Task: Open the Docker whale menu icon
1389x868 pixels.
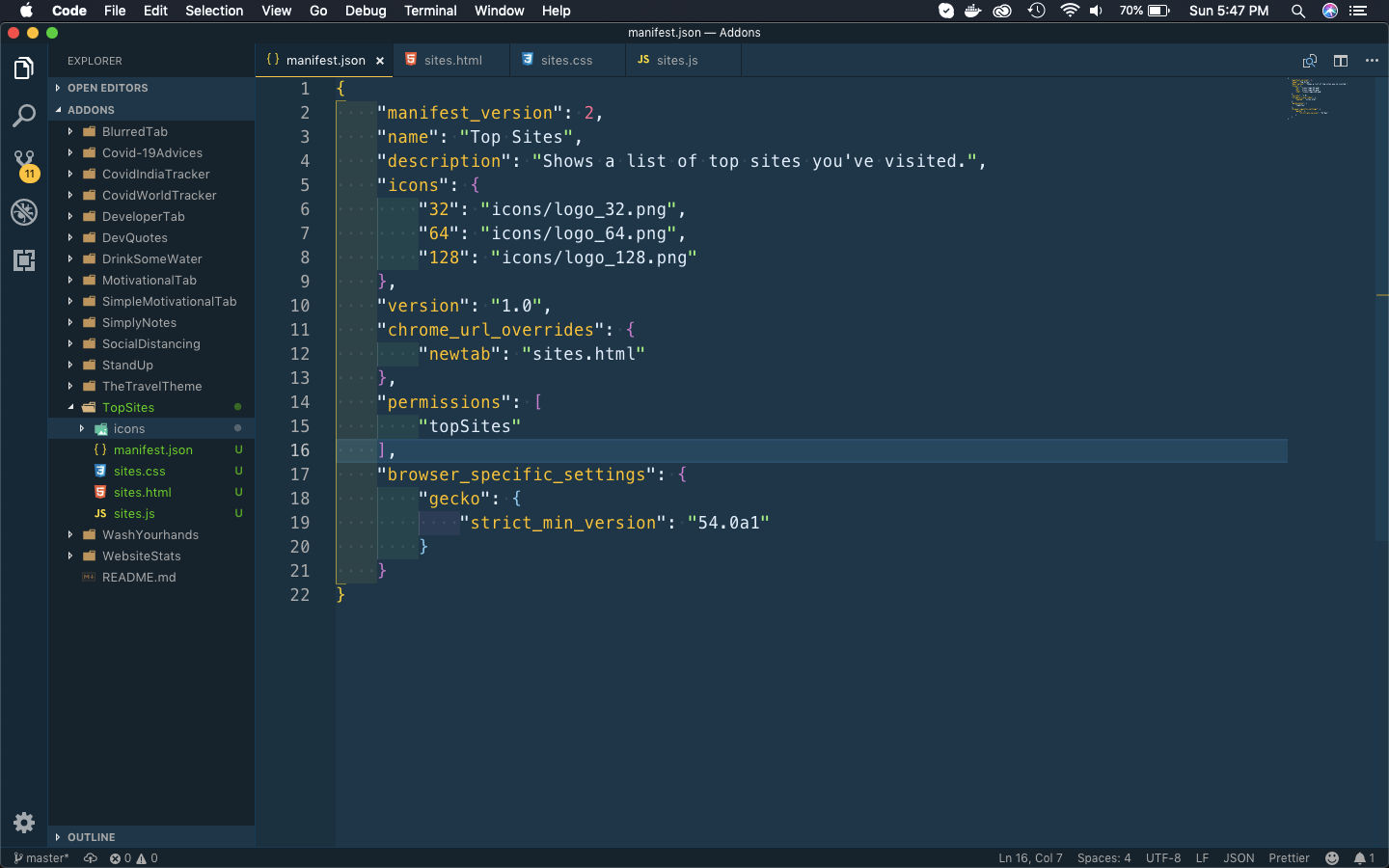Action: click(x=973, y=11)
